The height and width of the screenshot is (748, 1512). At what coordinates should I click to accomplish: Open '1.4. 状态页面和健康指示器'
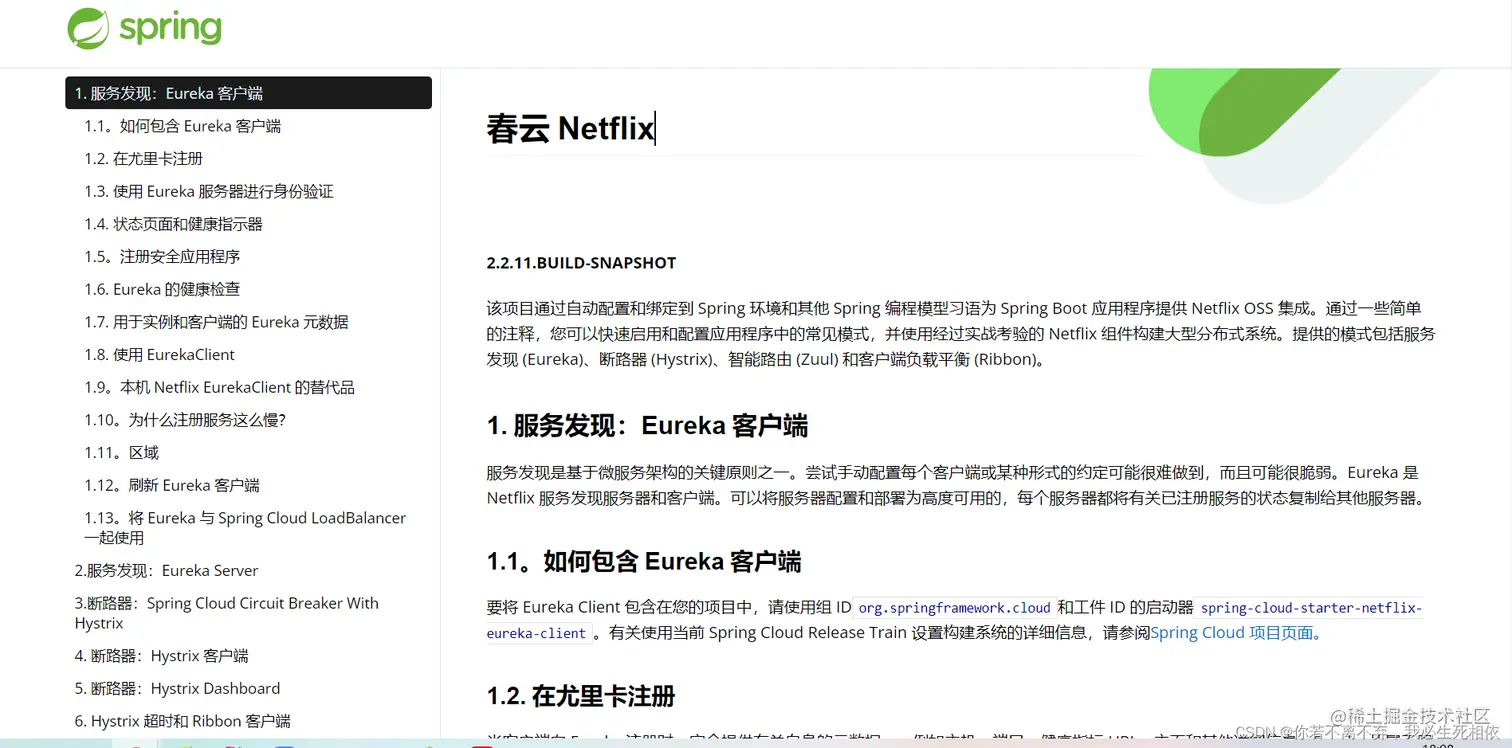click(172, 223)
